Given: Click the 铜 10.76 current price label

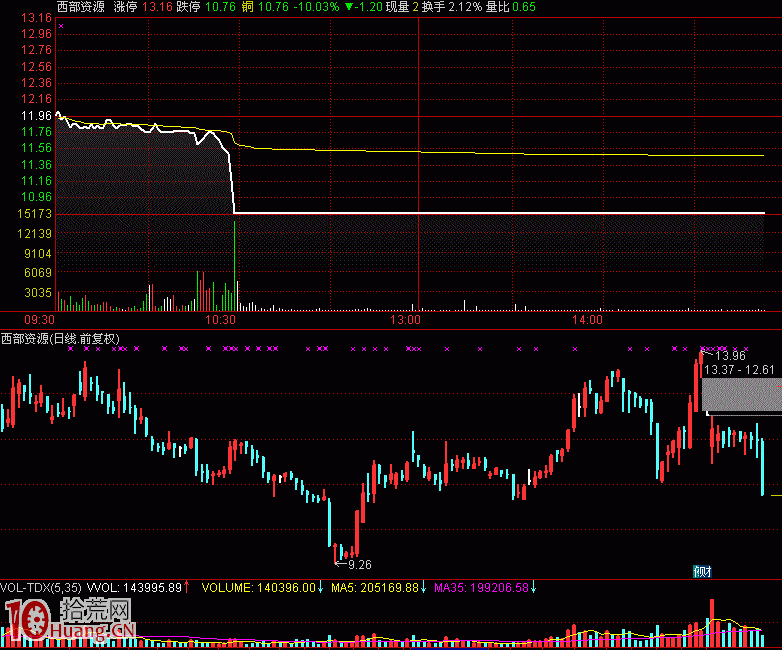Looking at the screenshot, I should [x=265, y=7].
